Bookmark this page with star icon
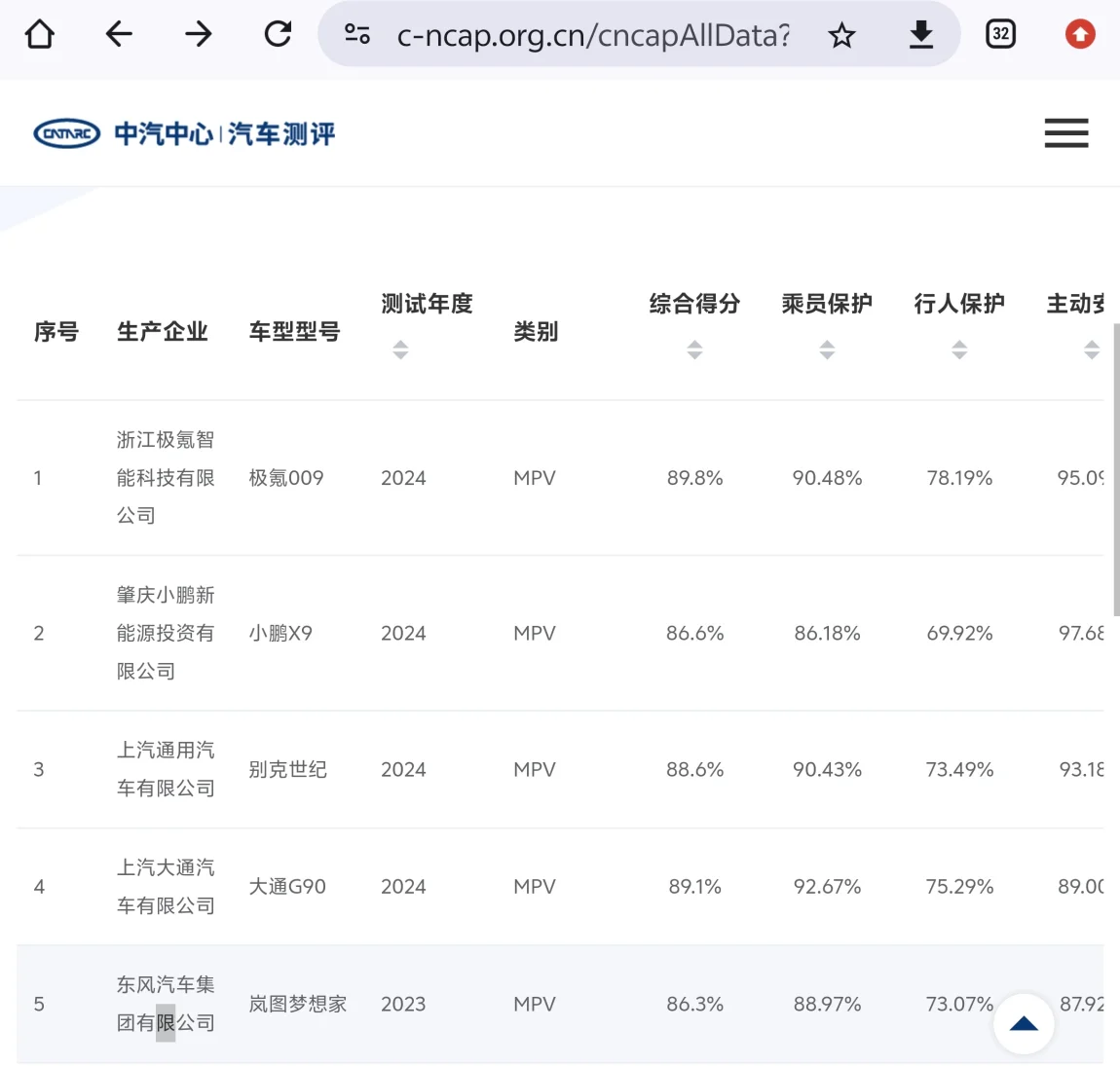 (841, 36)
